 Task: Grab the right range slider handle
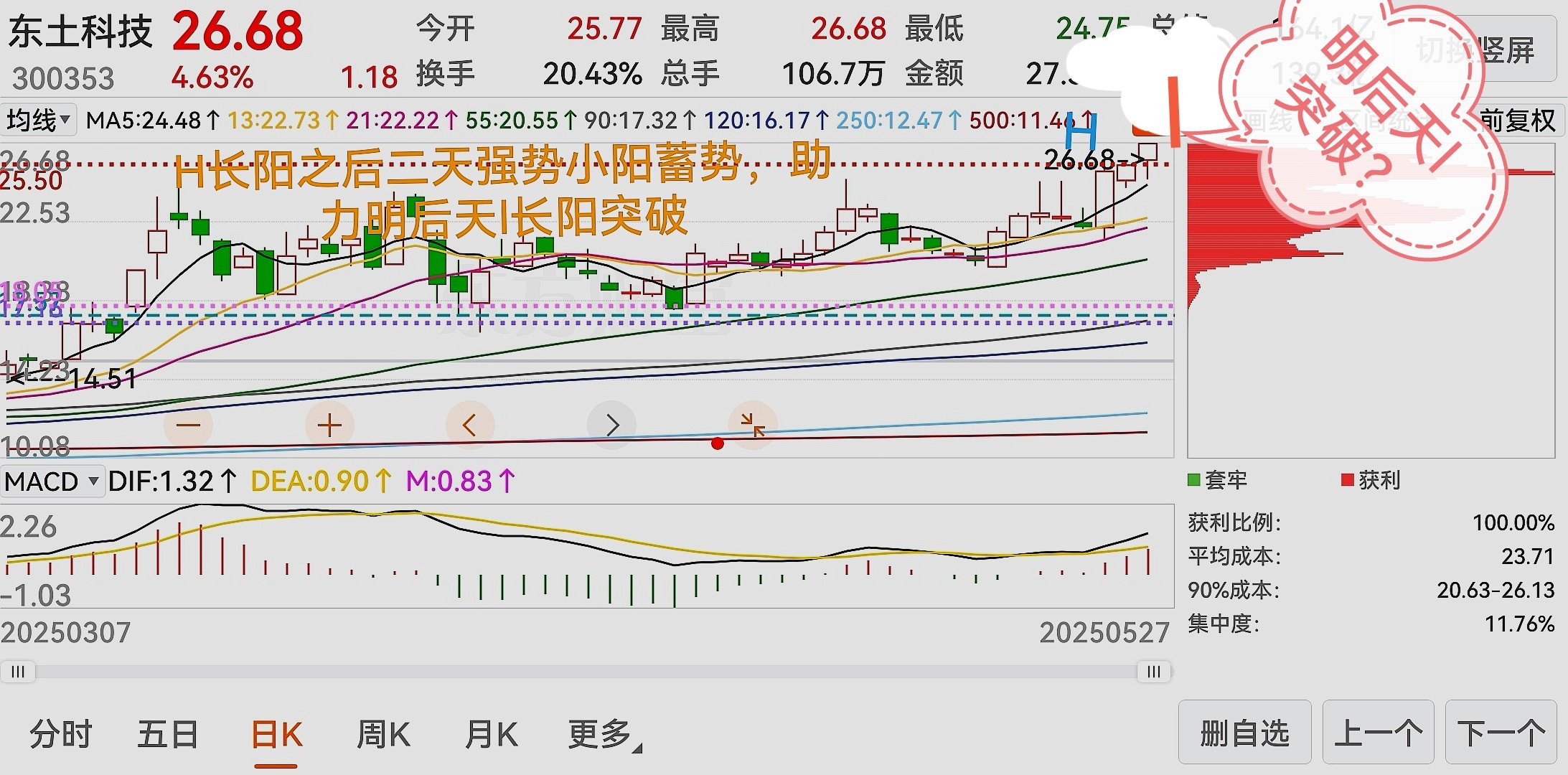click(x=1154, y=672)
